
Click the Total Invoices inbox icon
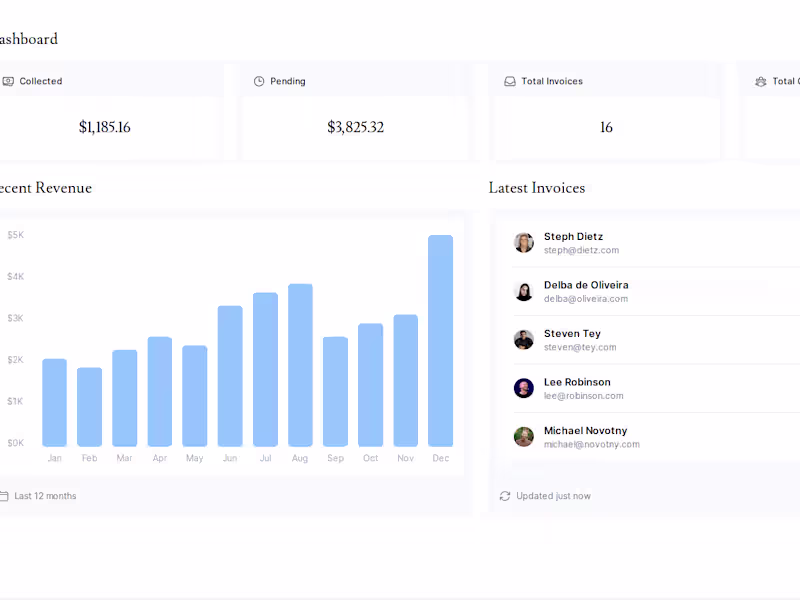pyautogui.click(x=510, y=81)
